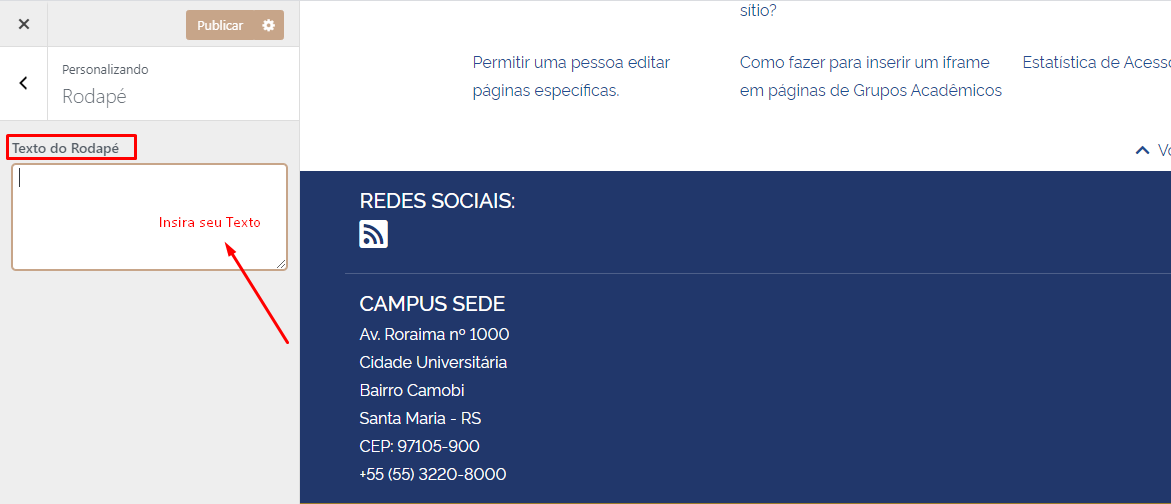This screenshot has height=504, width=1171.
Task: Open the Estatística de Acesso link
Action: pyautogui.click(x=1095, y=62)
